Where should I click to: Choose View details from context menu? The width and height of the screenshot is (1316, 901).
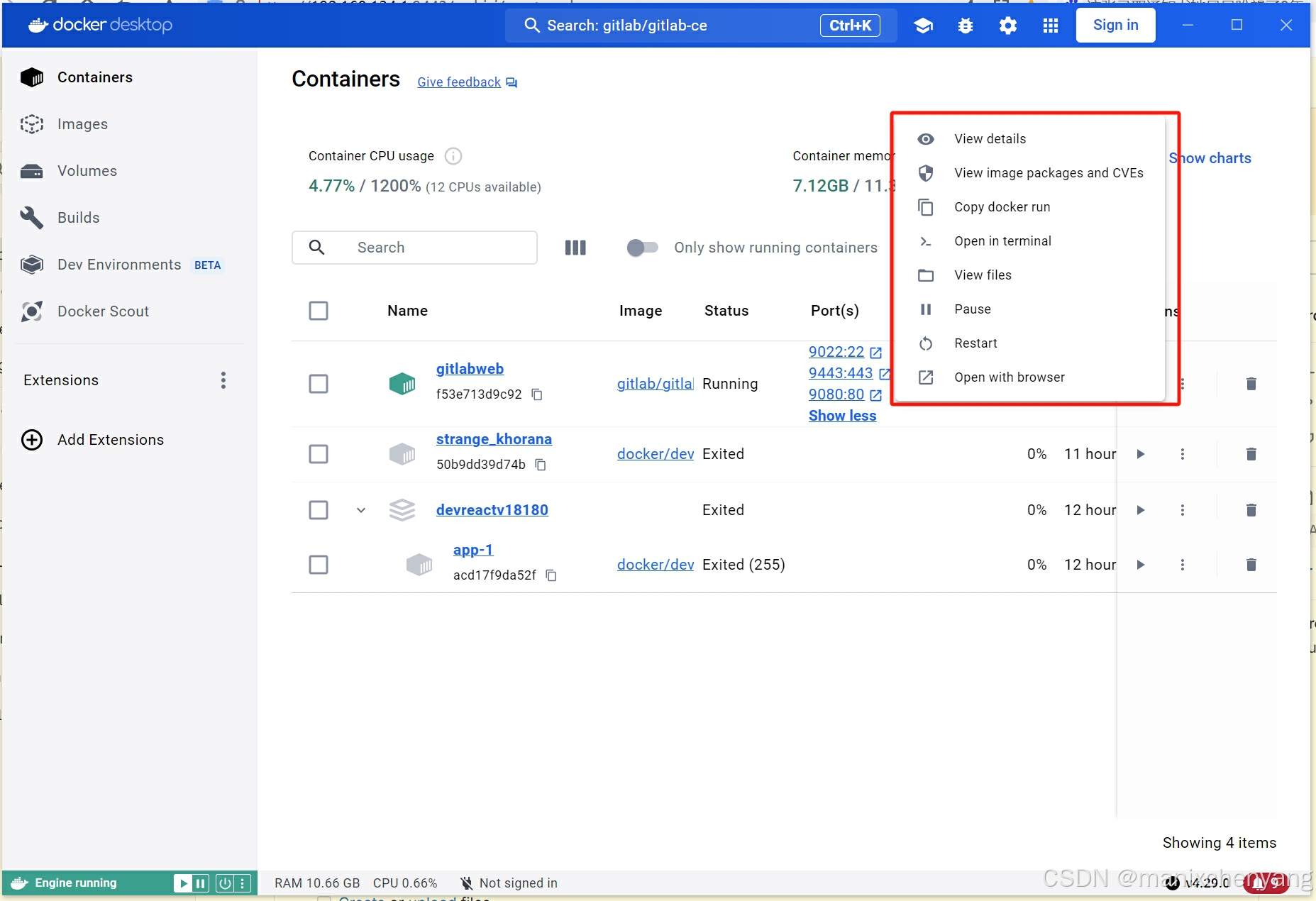pyautogui.click(x=1029, y=139)
